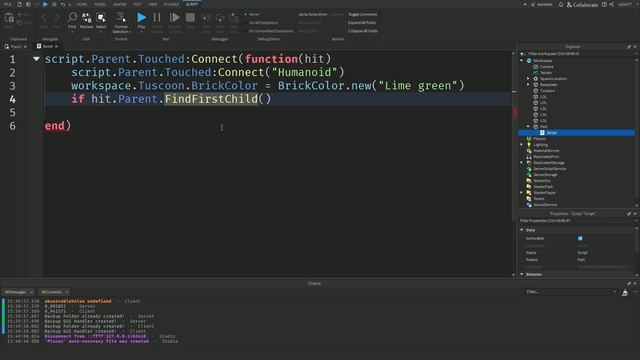Viewport: 640px width, 360px height.
Task: Switch to the VIEW ribbon tab
Action: pos(153,4)
